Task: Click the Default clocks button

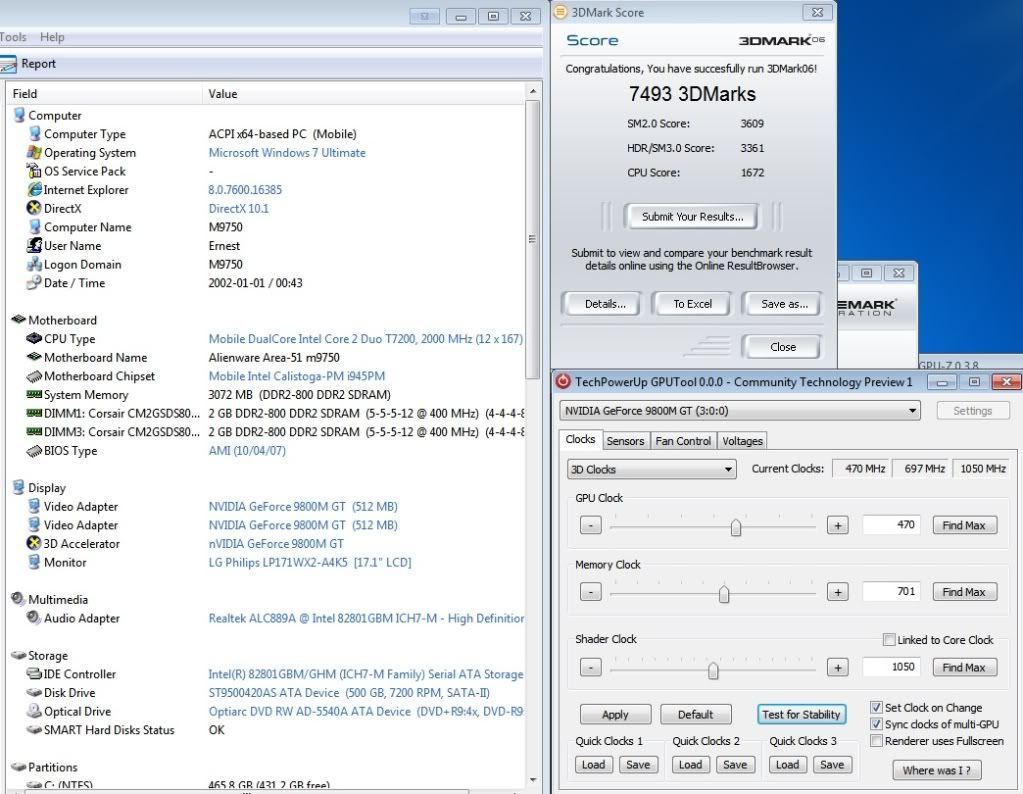Action: click(695, 714)
